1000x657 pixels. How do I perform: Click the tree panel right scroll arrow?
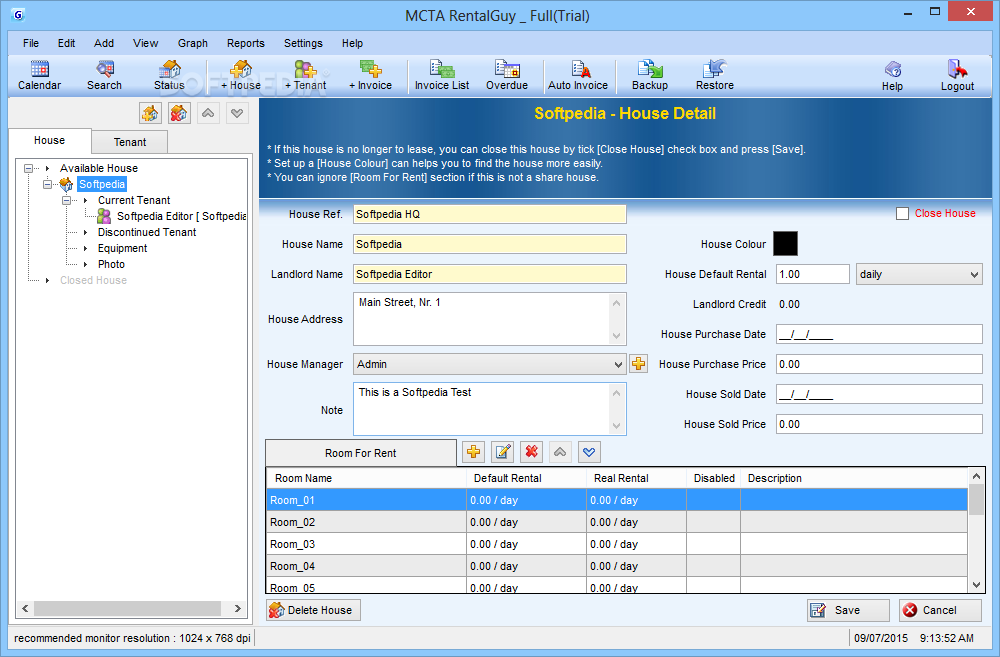[x=238, y=609]
